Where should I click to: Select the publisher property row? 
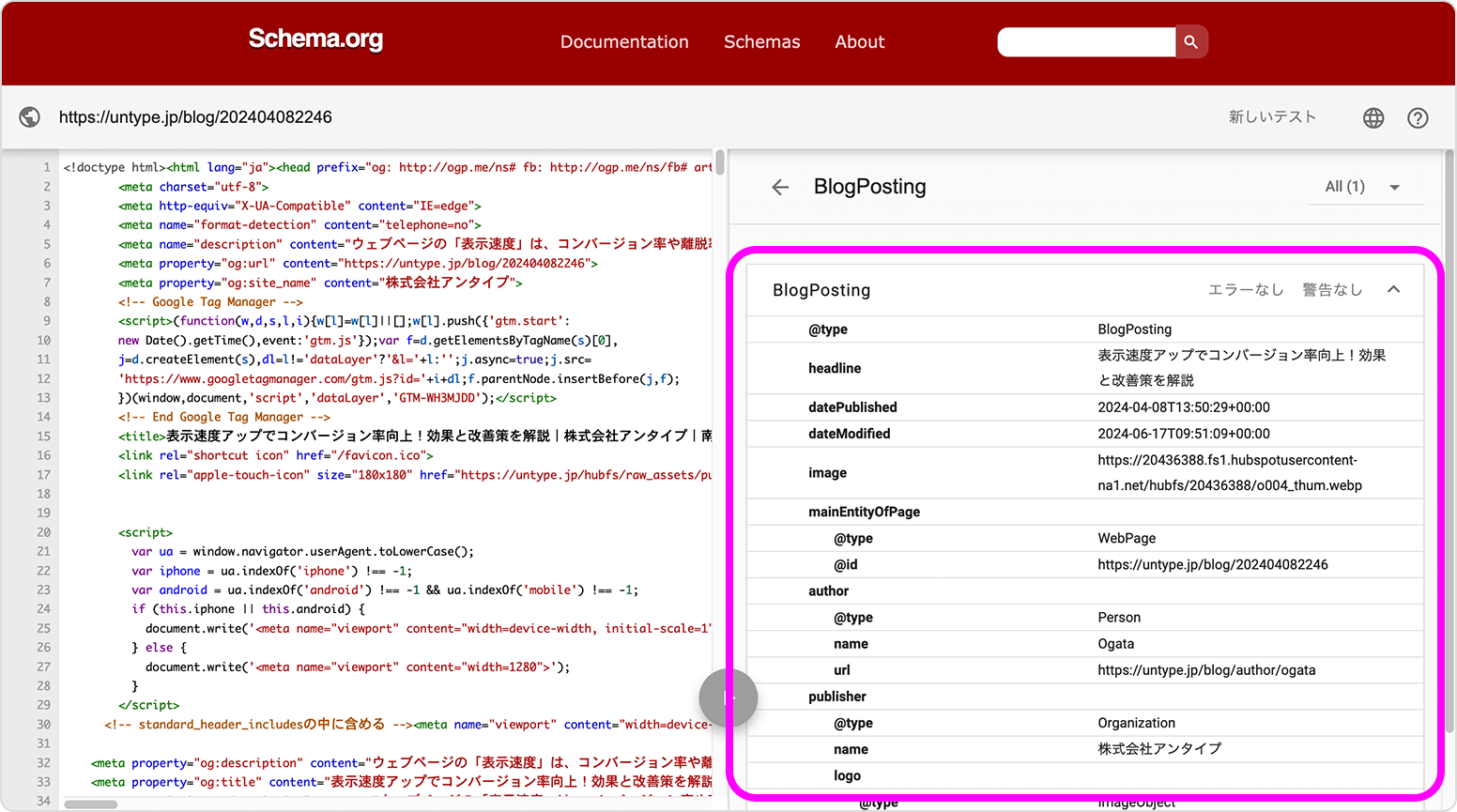(1085, 697)
